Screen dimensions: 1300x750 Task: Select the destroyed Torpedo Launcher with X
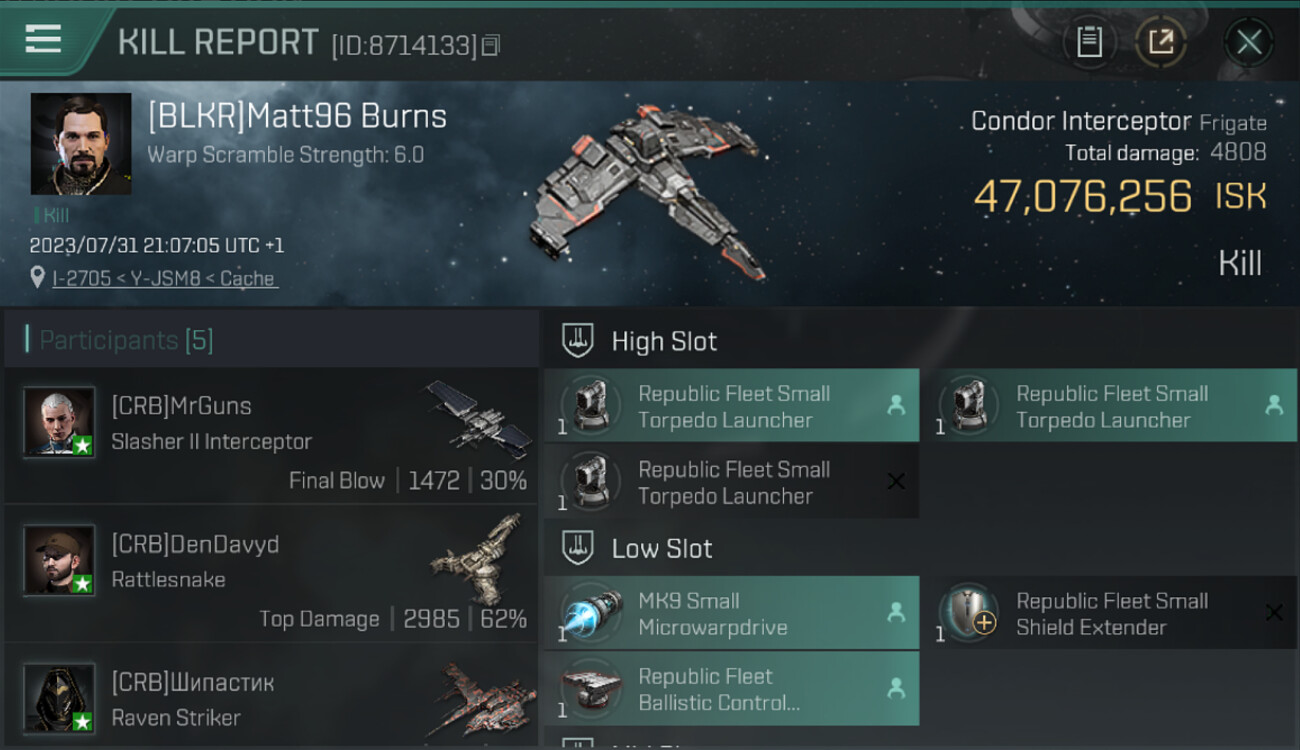pyautogui.click(x=731, y=482)
